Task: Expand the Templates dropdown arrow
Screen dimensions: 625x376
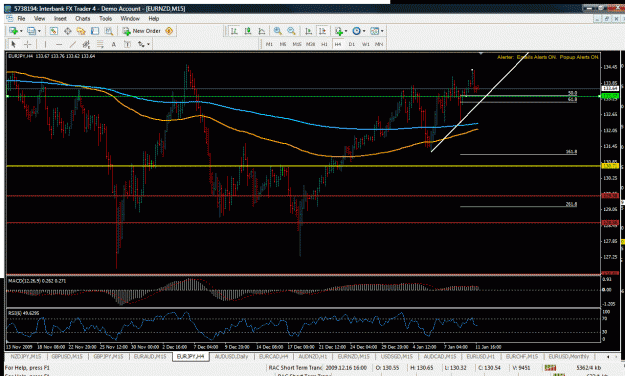Action: [382, 31]
